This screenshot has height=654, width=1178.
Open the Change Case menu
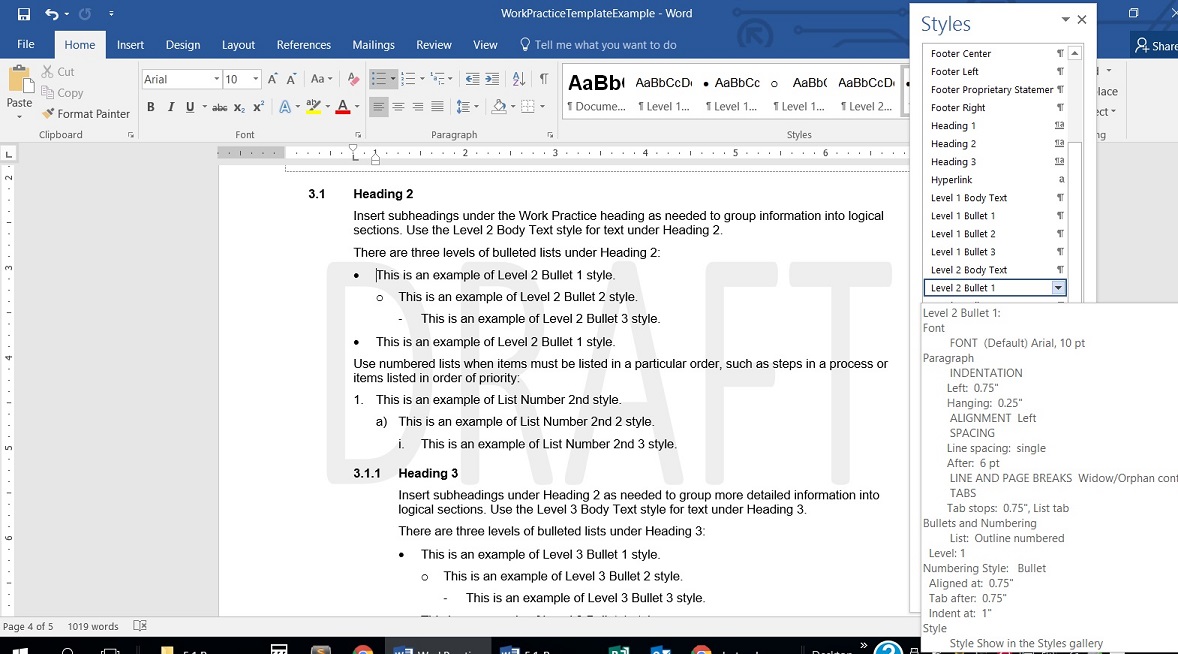click(321, 79)
